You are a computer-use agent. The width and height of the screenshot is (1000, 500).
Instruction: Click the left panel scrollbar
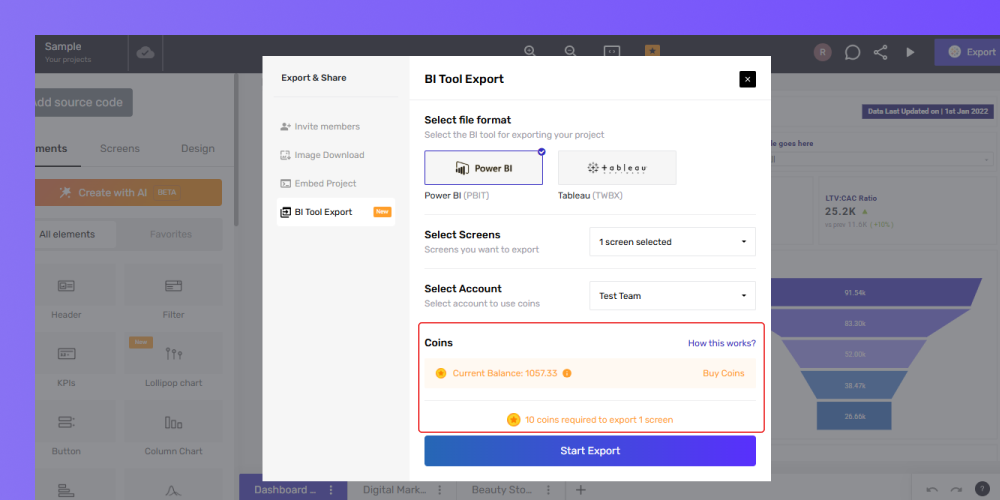236,150
